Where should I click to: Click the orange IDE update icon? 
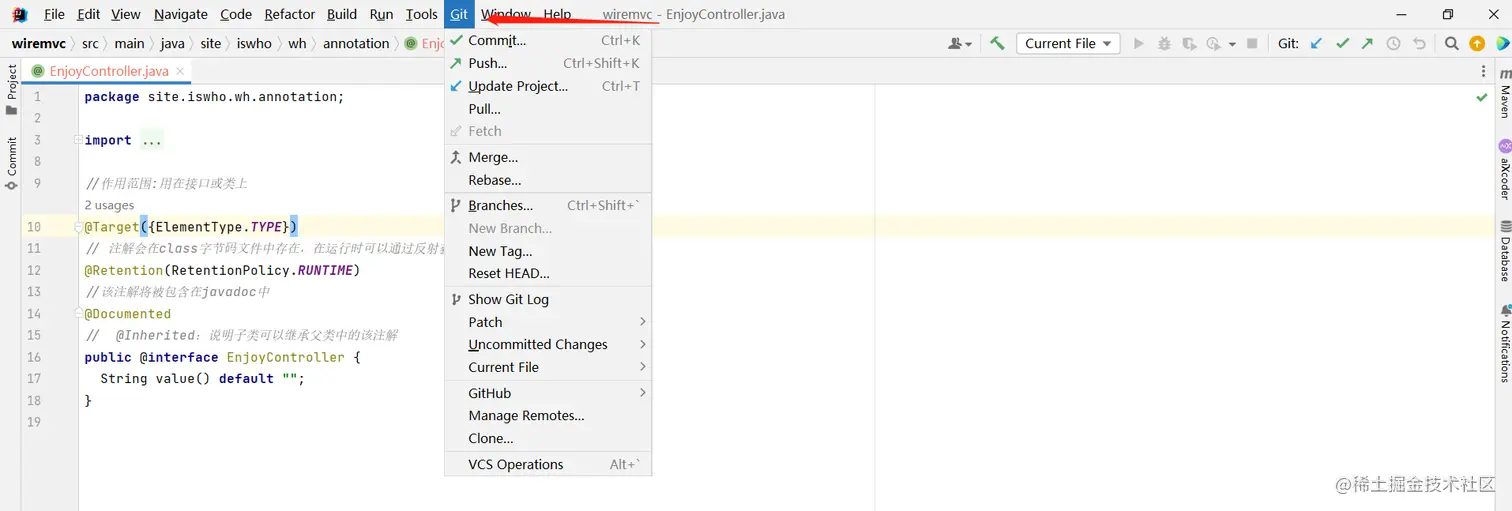(x=1477, y=43)
